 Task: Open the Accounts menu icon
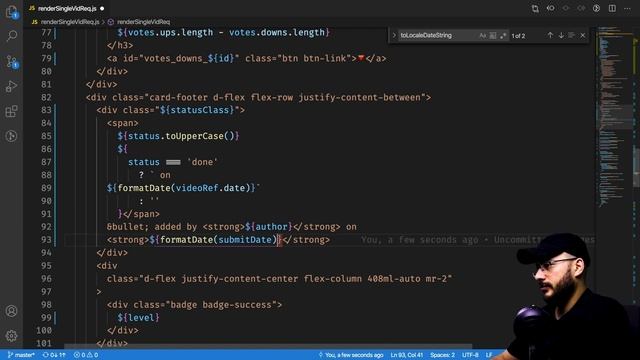pyautogui.click(x=11, y=311)
